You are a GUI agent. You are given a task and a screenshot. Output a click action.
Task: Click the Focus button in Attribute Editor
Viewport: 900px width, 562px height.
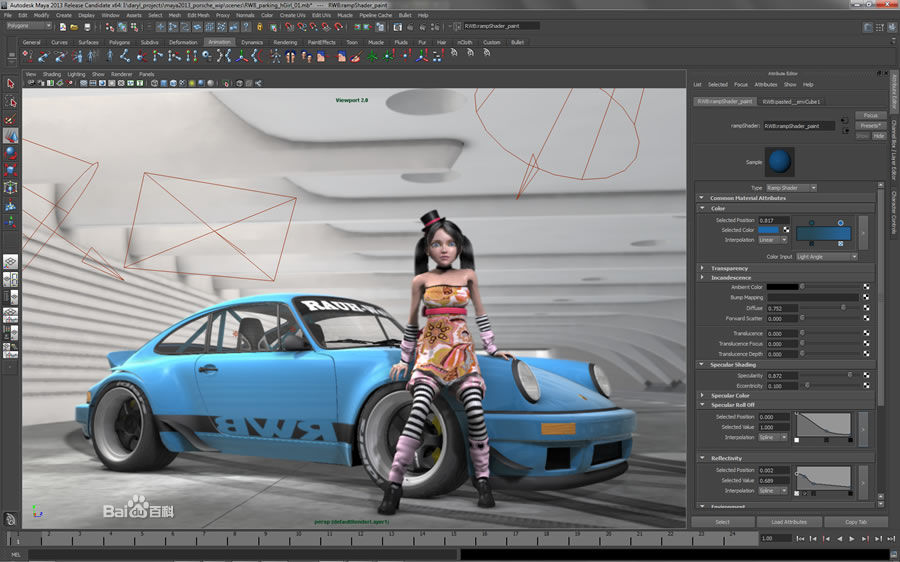[871, 115]
